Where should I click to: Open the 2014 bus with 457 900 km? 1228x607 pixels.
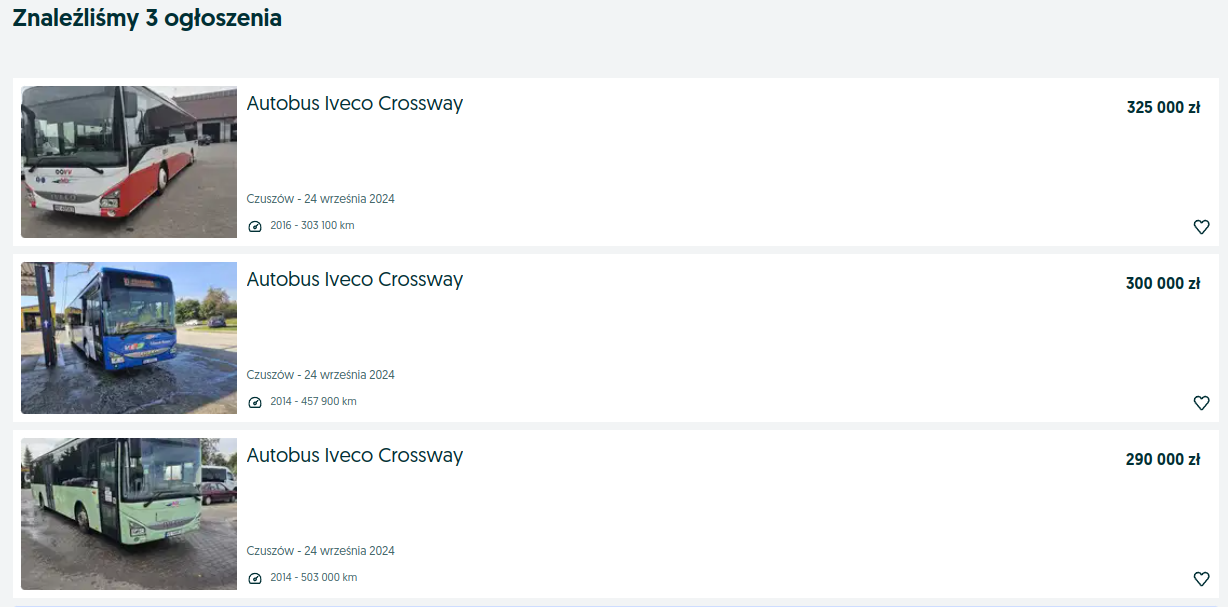click(355, 279)
